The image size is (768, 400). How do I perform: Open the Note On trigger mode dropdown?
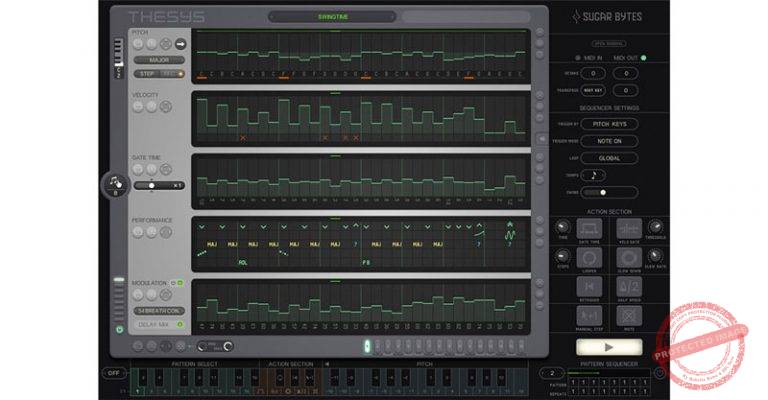tap(609, 141)
